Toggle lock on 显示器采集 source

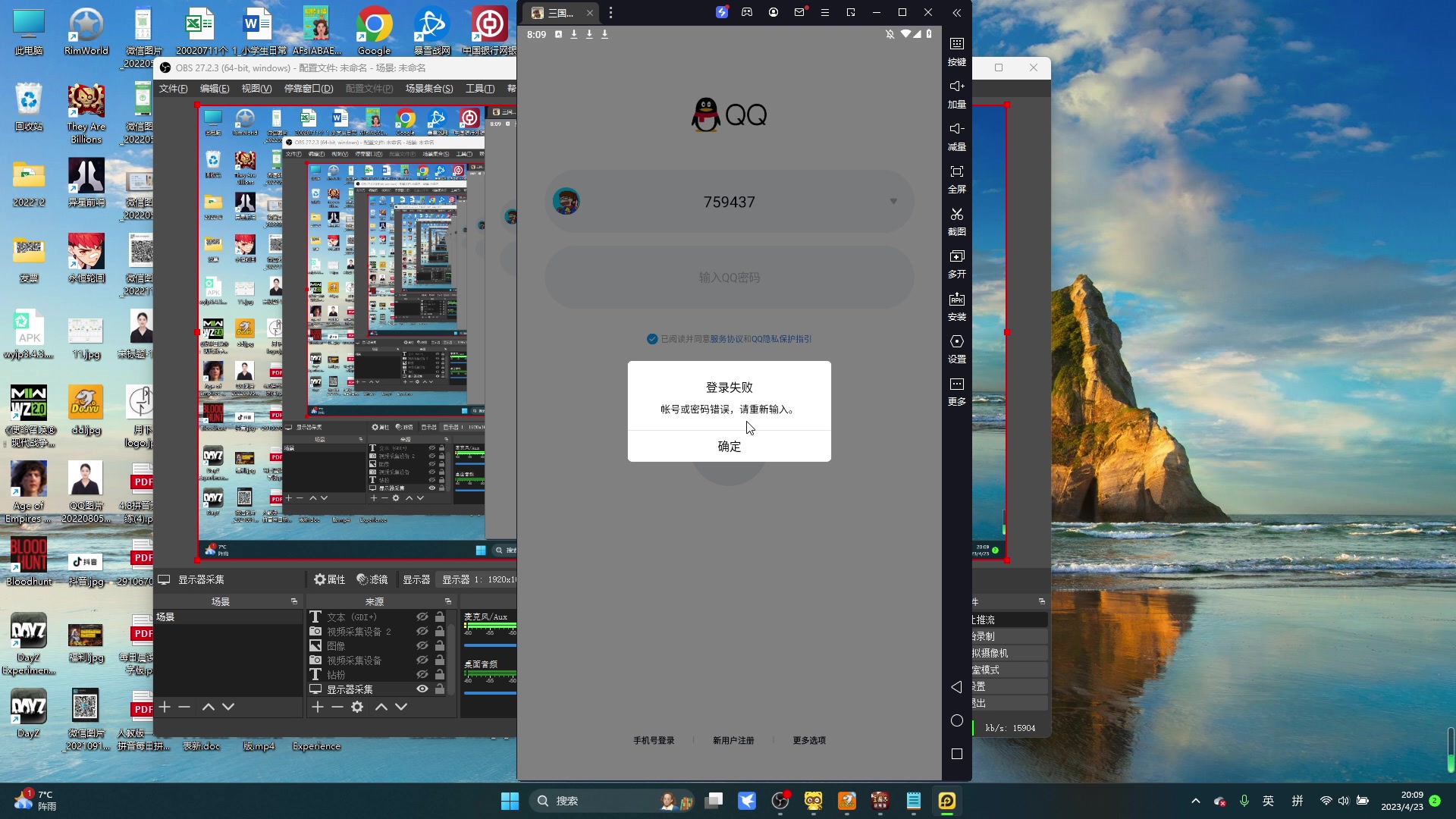(440, 689)
